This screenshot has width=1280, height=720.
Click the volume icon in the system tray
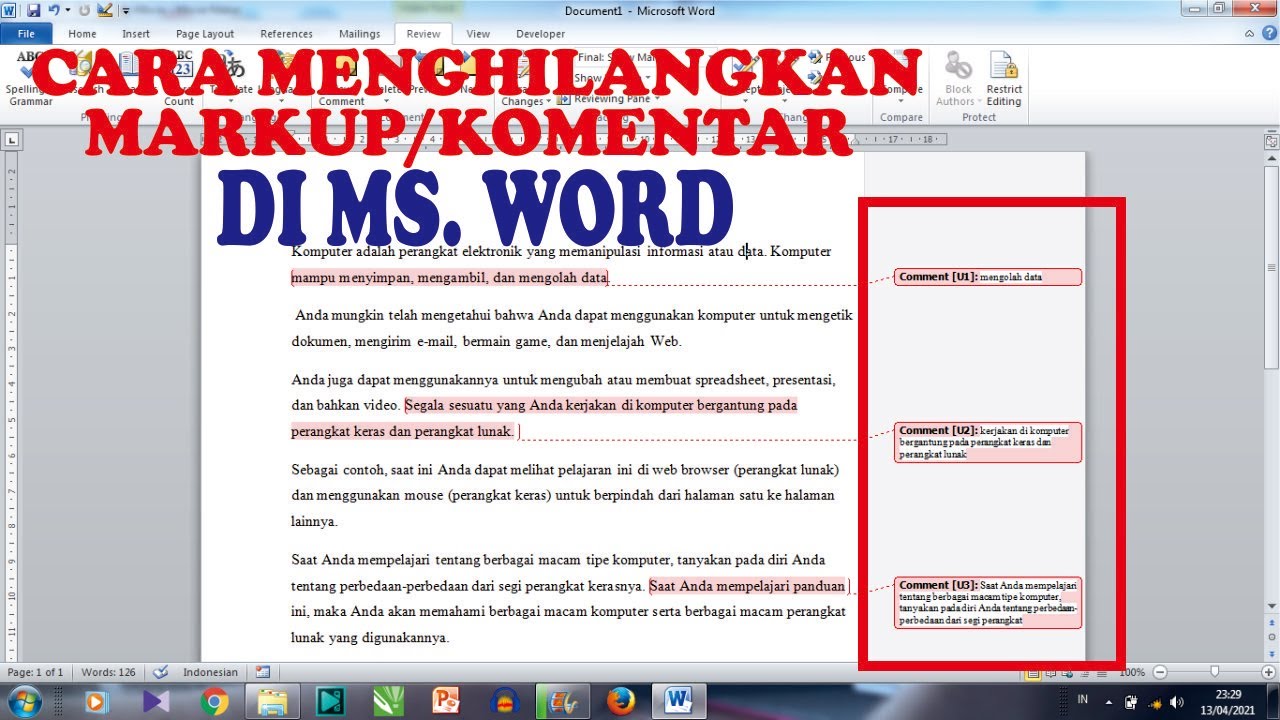coord(1177,702)
